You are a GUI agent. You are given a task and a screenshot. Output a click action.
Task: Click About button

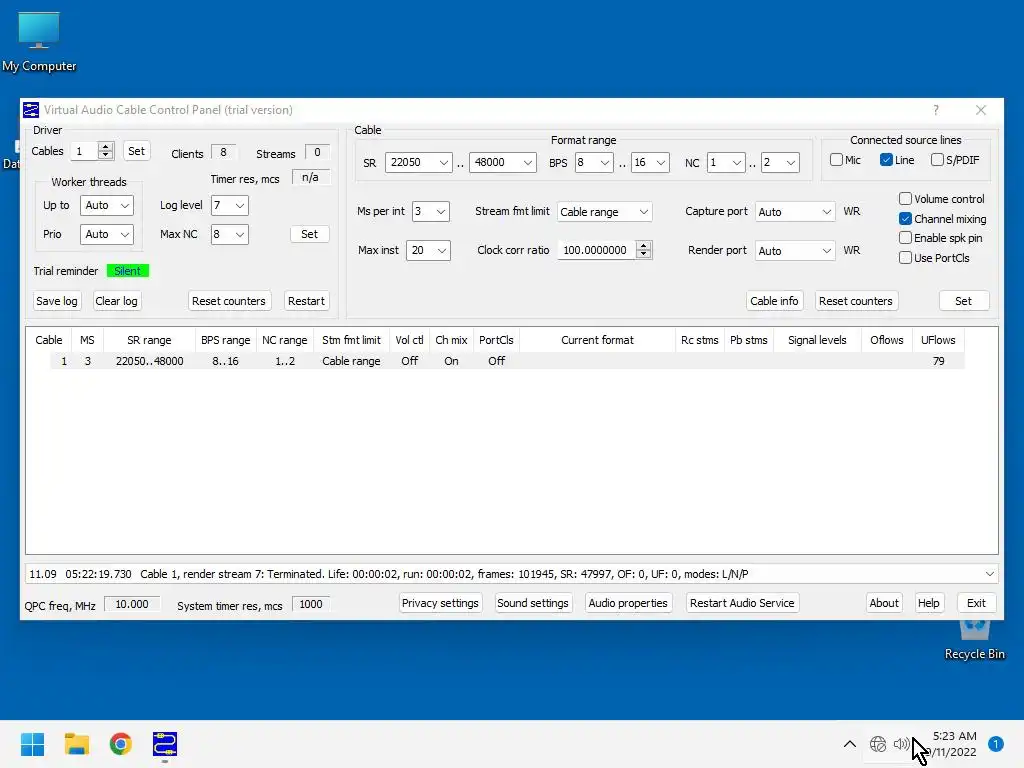pos(884,603)
